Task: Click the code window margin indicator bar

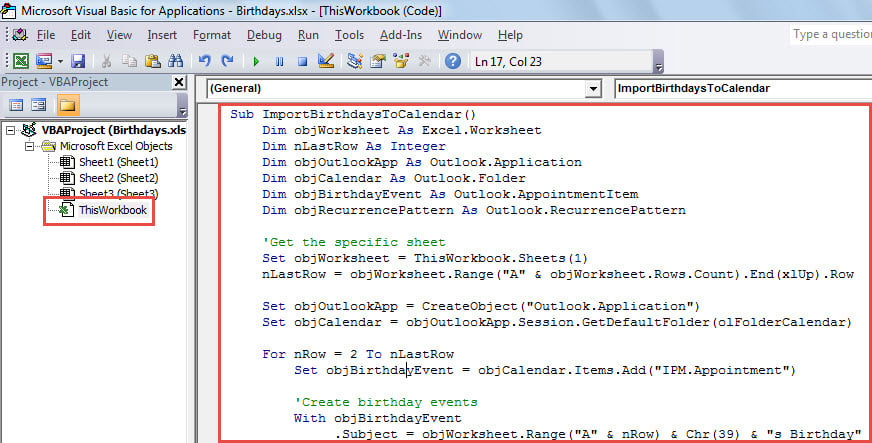Action: coord(207,273)
